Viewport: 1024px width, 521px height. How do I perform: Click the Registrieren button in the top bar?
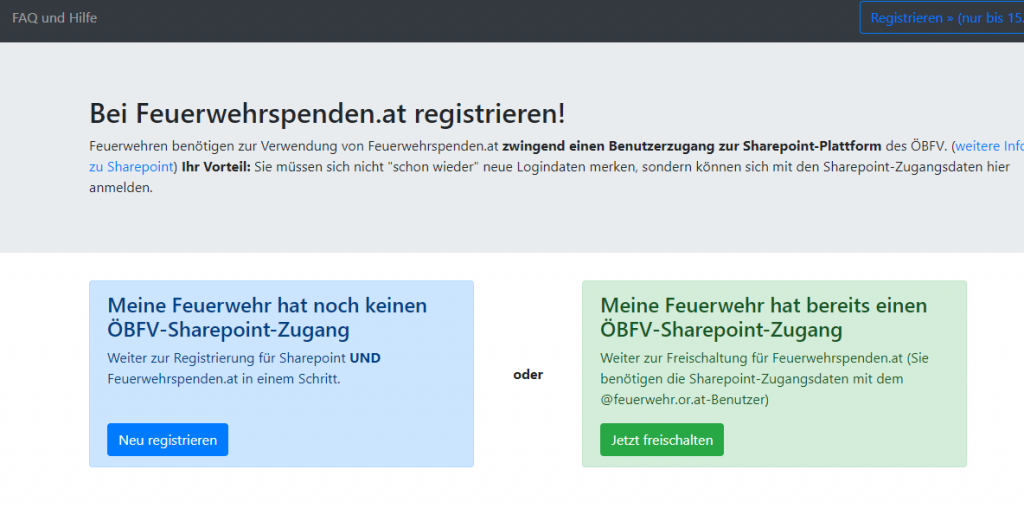[x=940, y=18]
